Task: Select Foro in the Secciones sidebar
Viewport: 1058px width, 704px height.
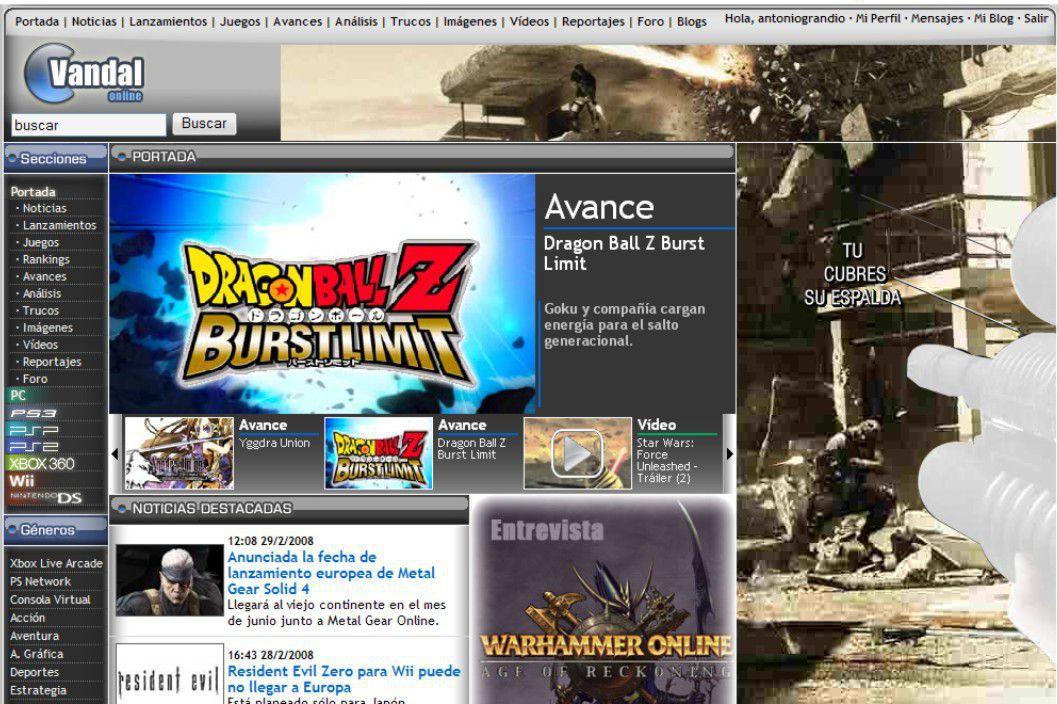Action: [x=35, y=379]
